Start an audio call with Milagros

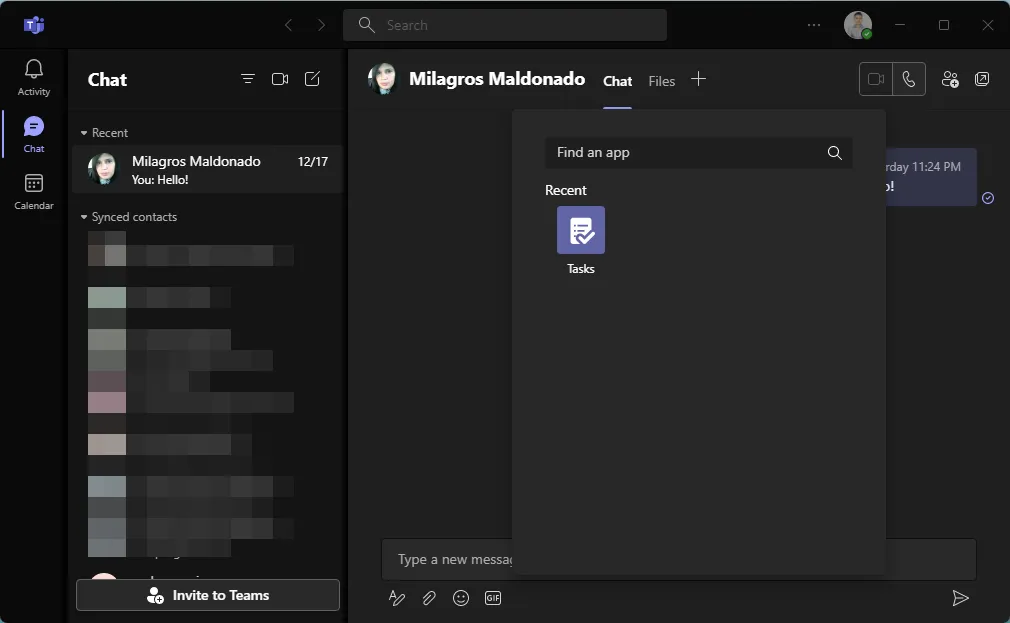[x=908, y=80]
